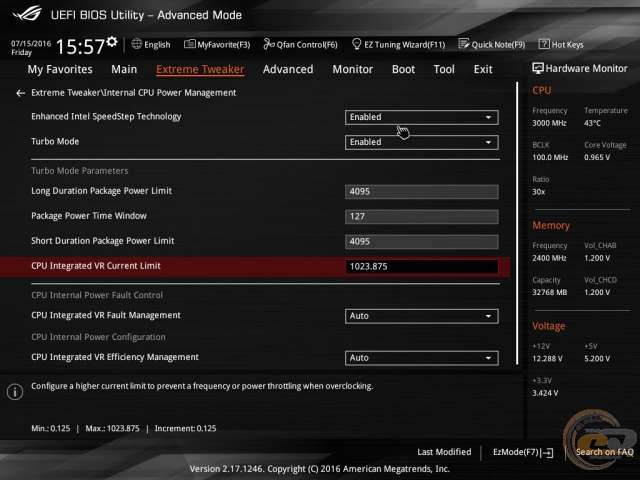Open CPU Integrated VR Efficiency Management dropdown
The height and width of the screenshot is (480, 640).
pyautogui.click(x=422, y=358)
